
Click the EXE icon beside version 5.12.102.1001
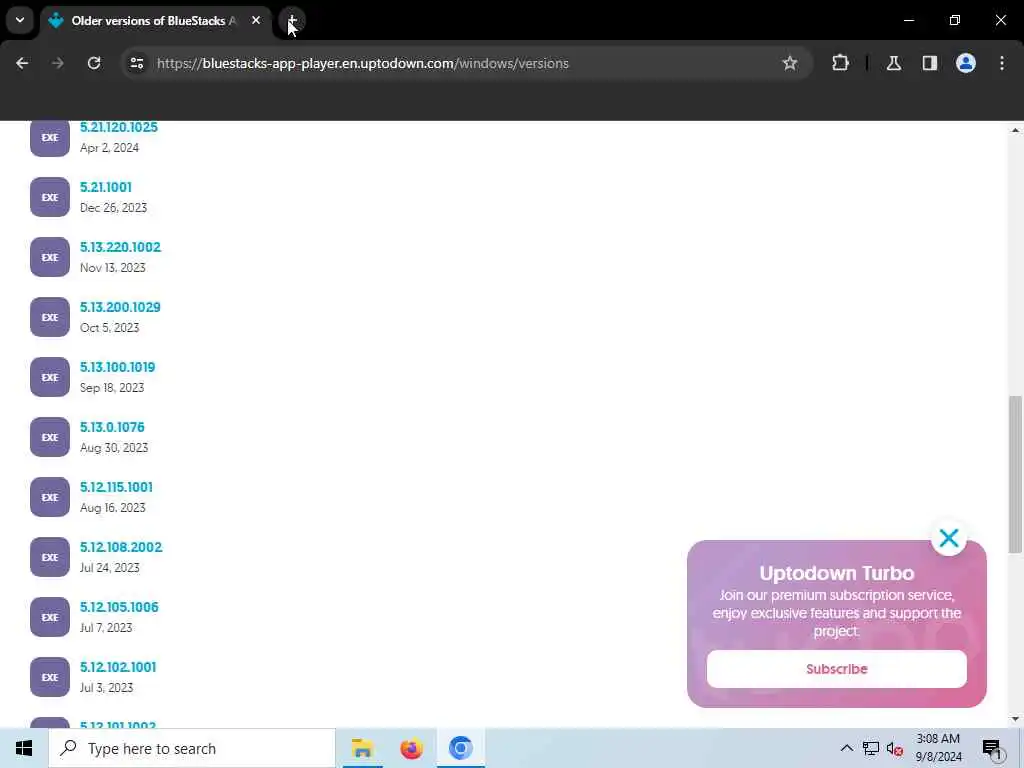pos(50,678)
